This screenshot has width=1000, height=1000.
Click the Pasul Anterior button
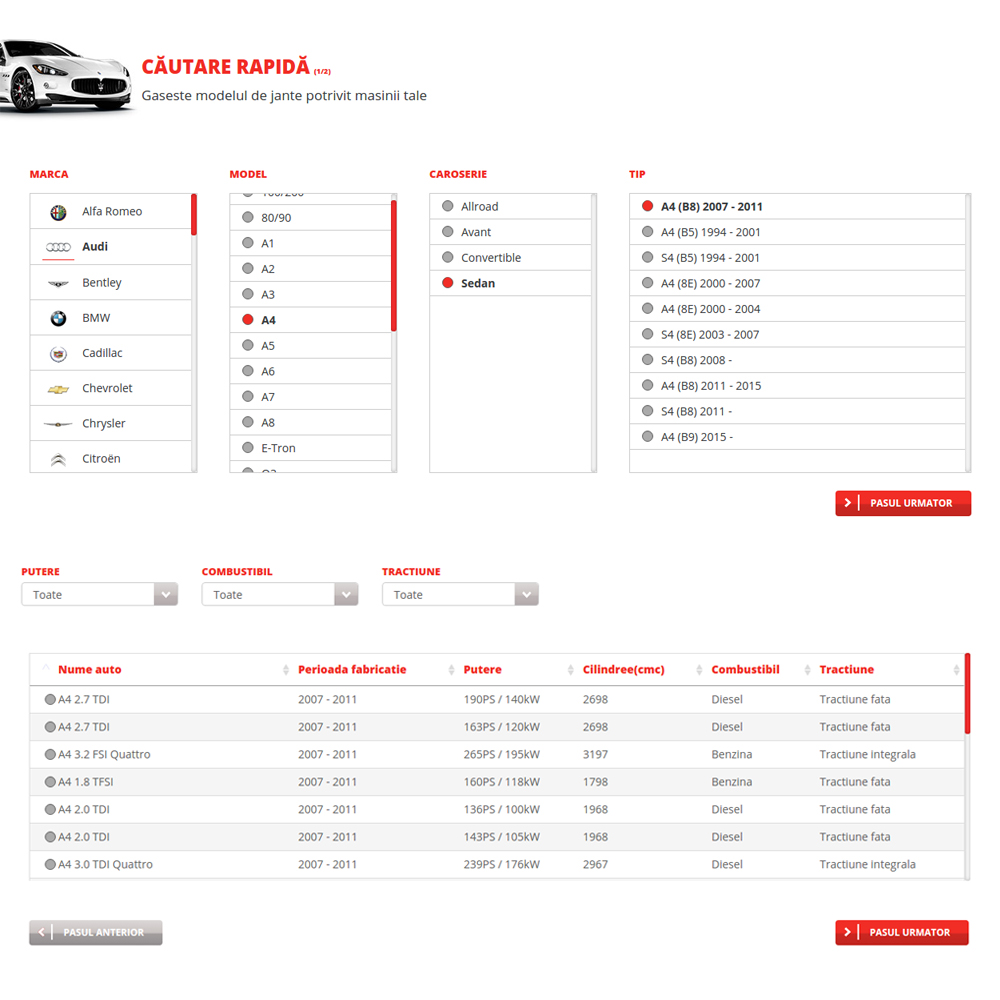point(96,932)
